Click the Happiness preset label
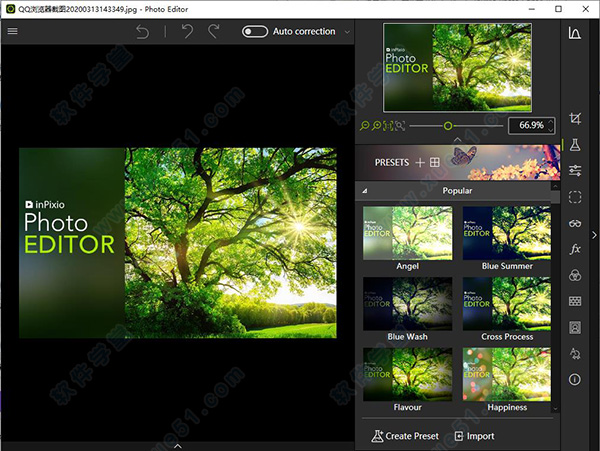This screenshot has width=600, height=451. (x=507, y=407)
